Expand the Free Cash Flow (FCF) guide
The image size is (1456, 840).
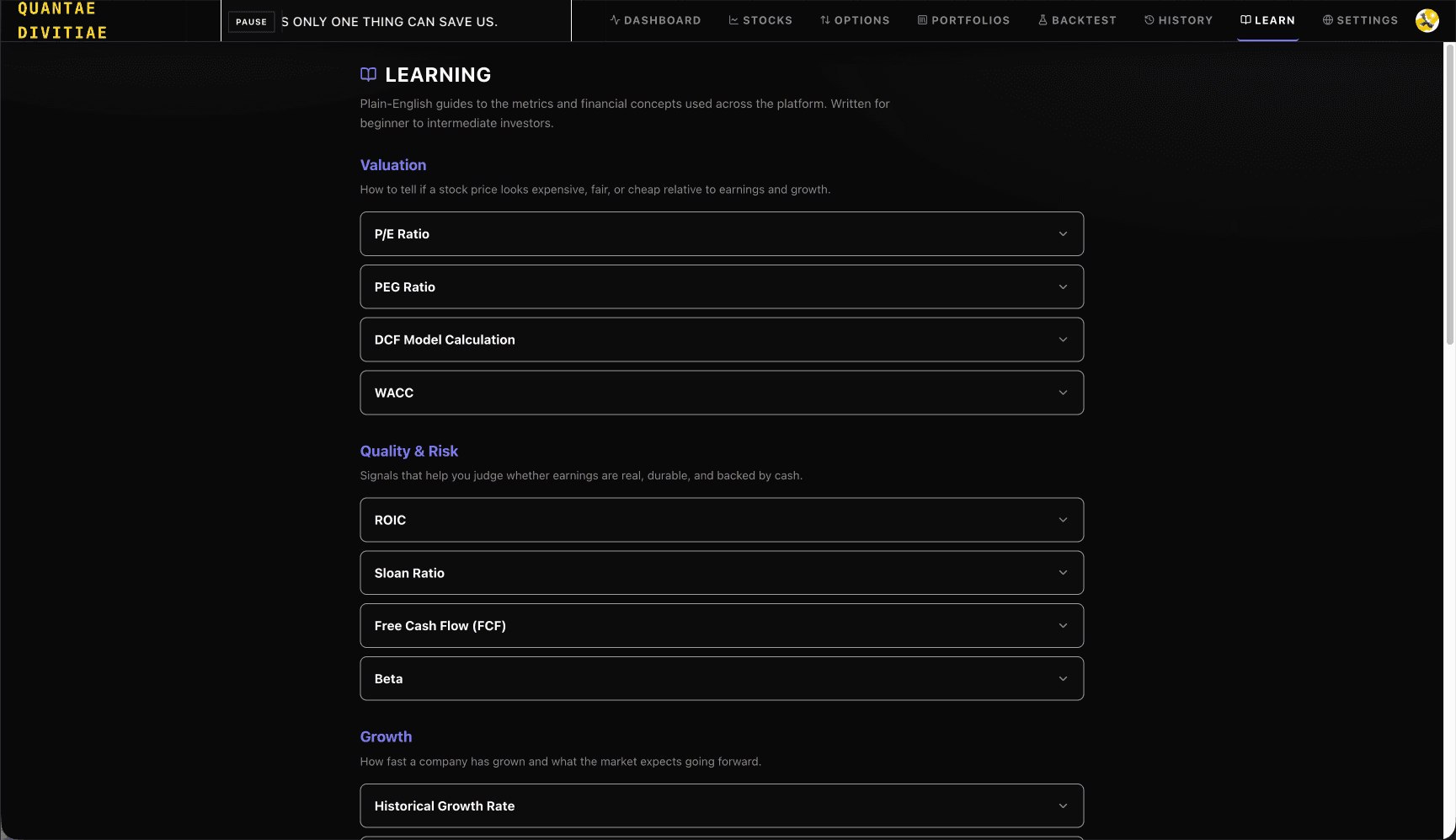[722, 626]
